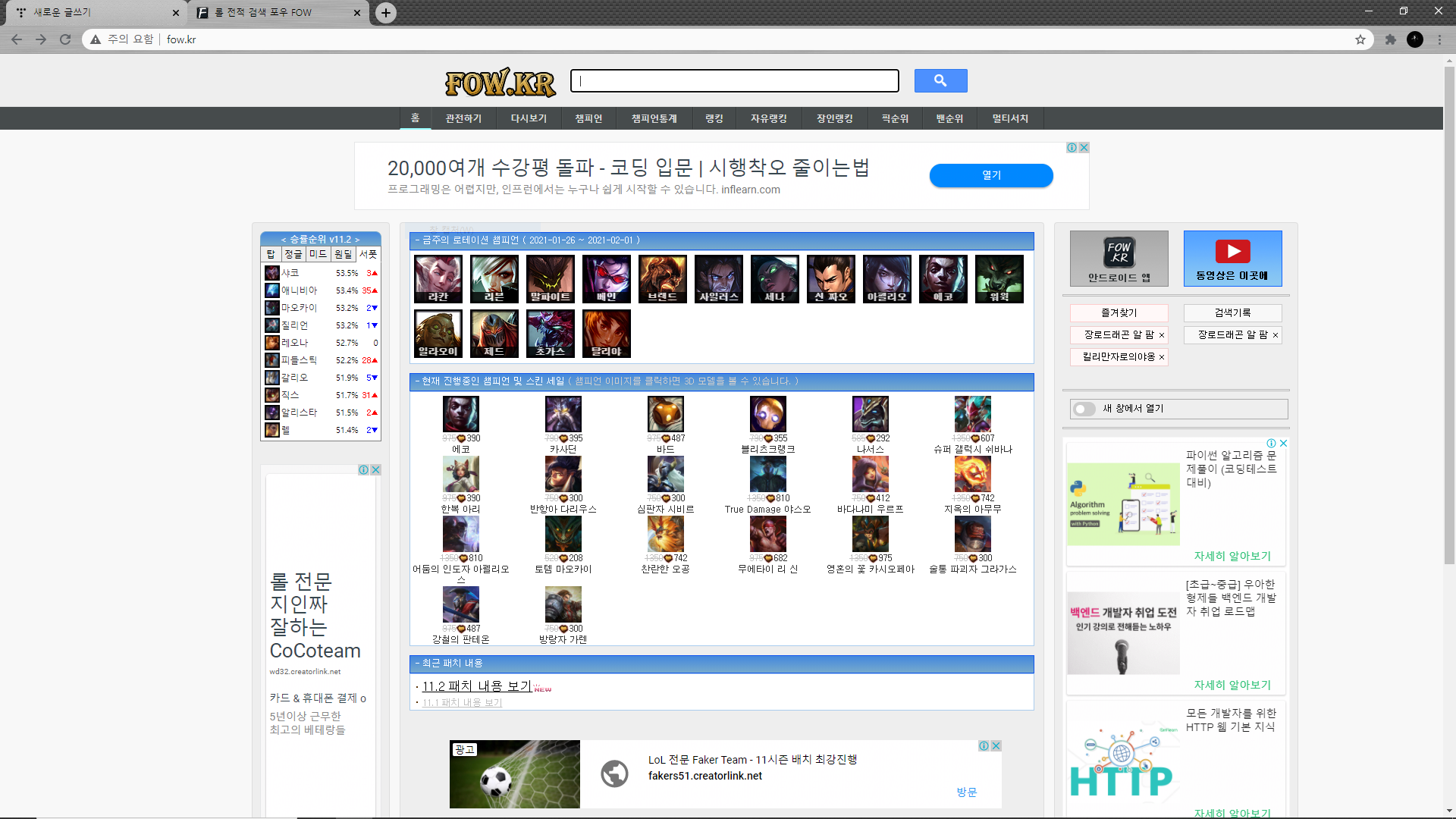
Task: Focus the summoner search input field
Action: coord(734,80)
